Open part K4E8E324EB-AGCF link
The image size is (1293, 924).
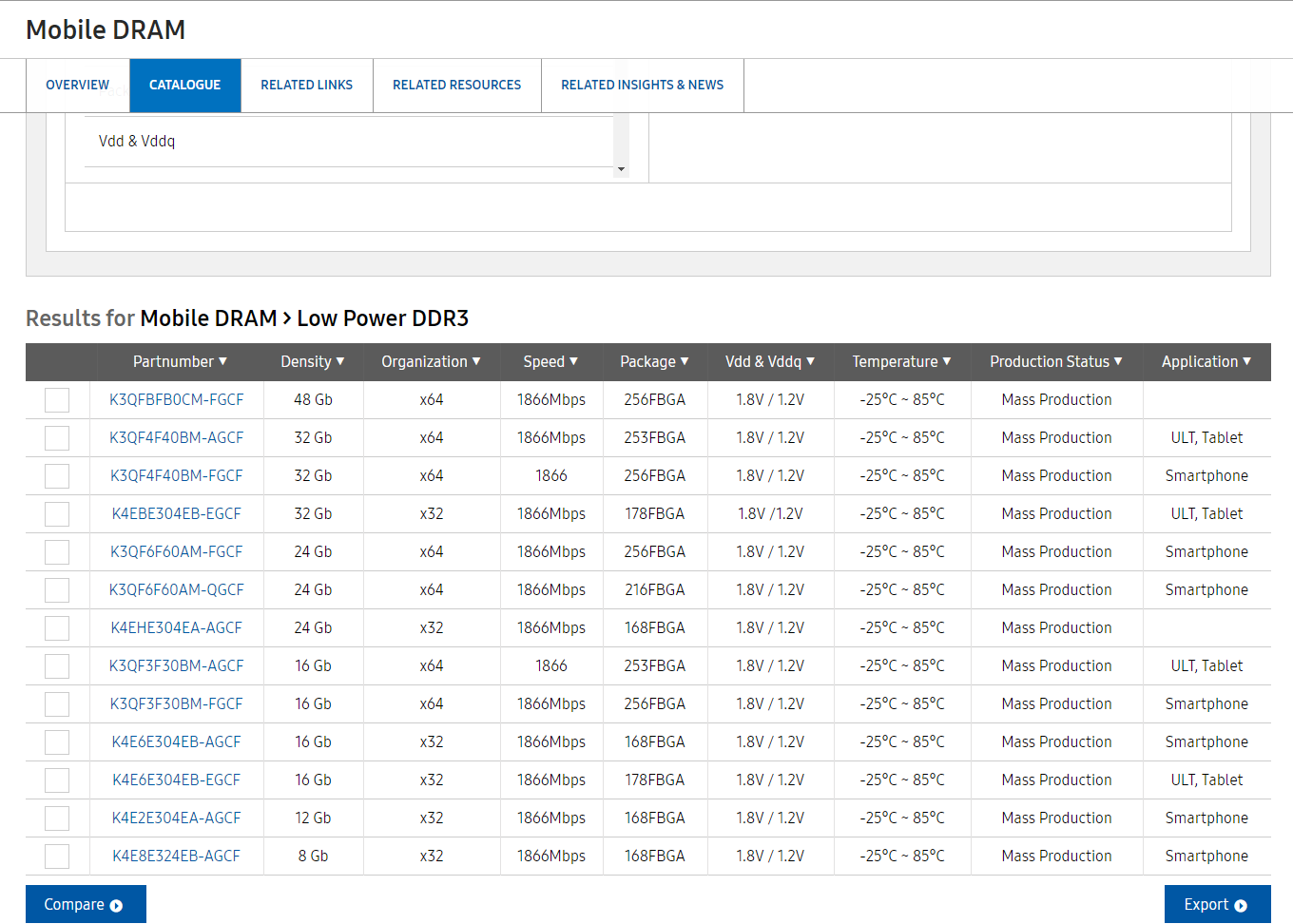pyautogui.click(x=177, y=857)
